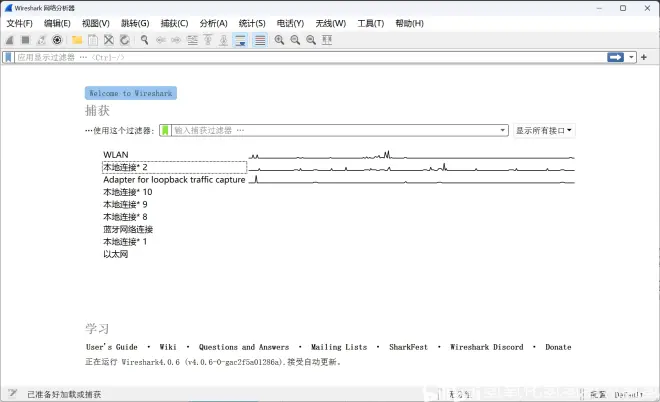
Task: Select interface 本地连接* 9
Action: pyautogui.click(x=125, y=205)
